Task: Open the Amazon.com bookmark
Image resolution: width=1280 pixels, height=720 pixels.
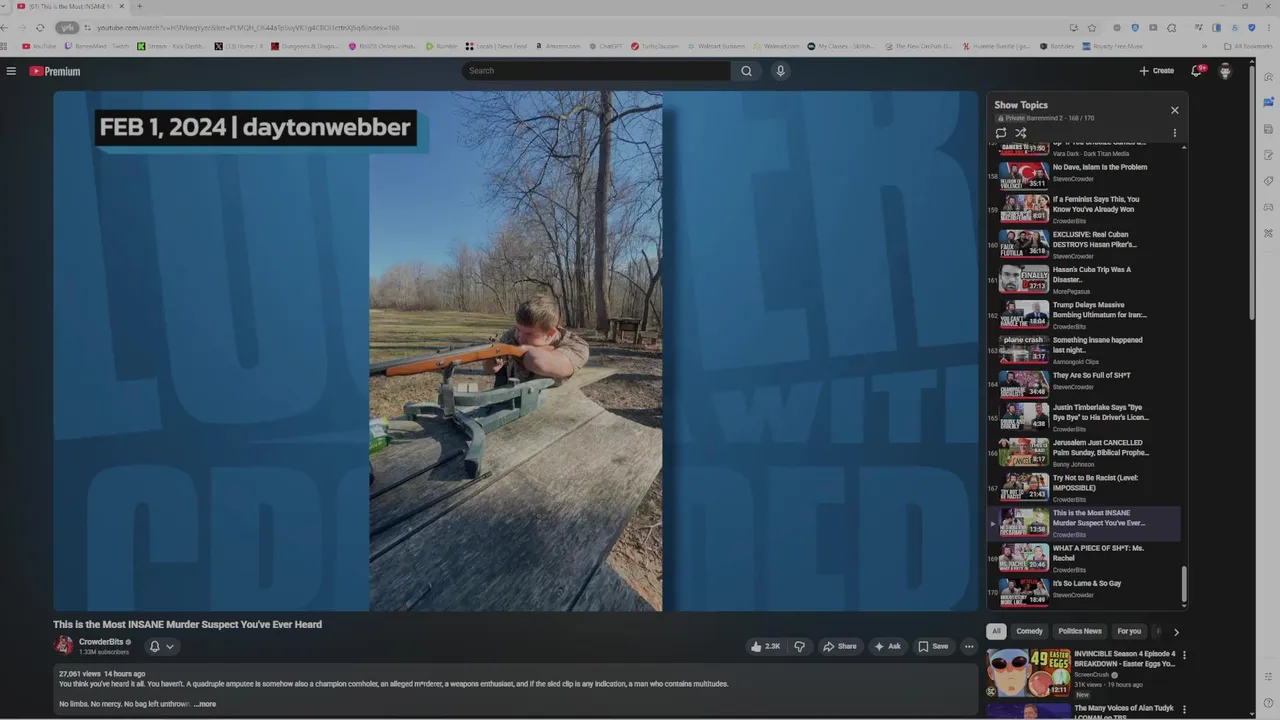Action: [558, 46]
